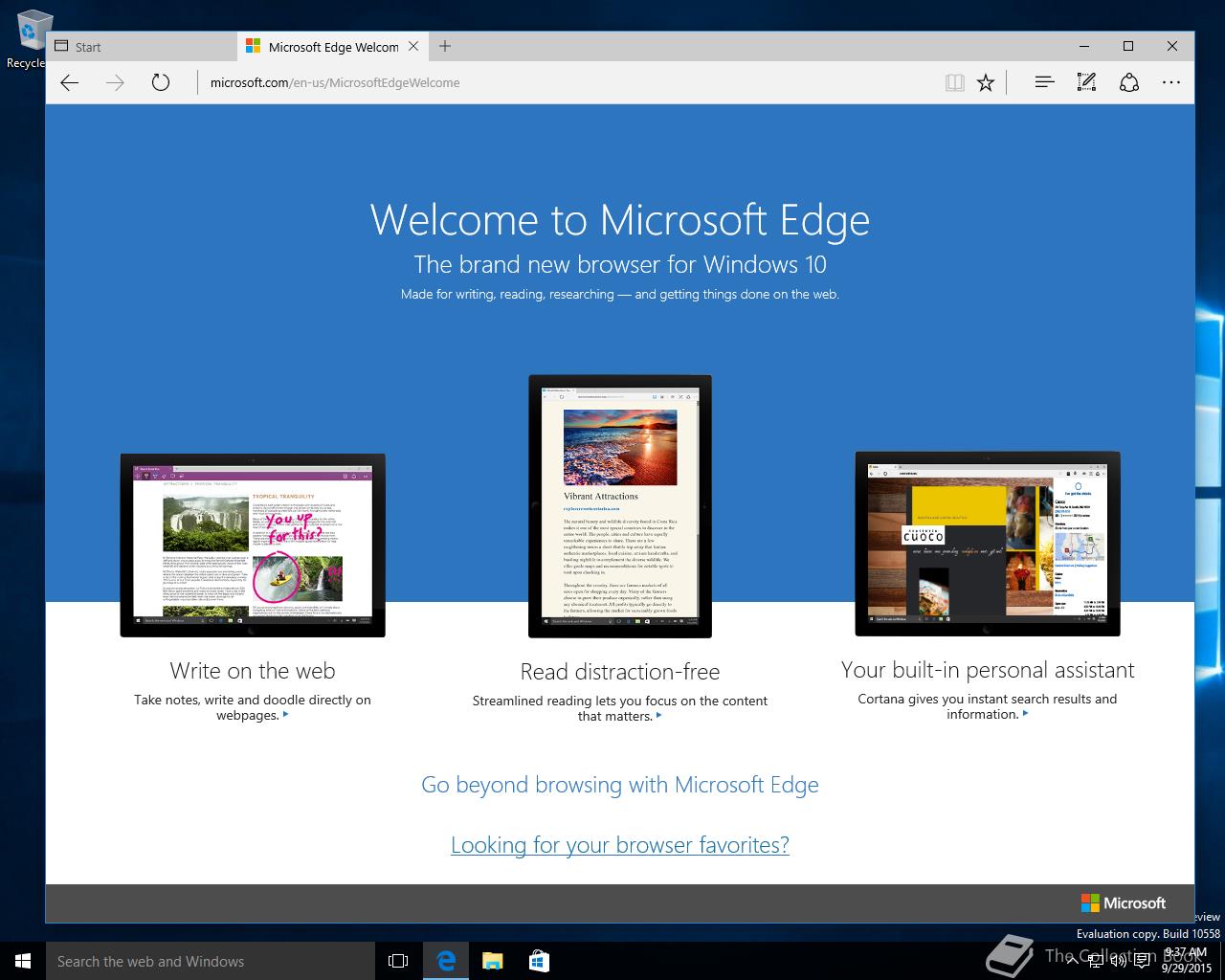Click arrow after 'content that matters'
This screenshot has width=1225, height=980.
point(658,716)
